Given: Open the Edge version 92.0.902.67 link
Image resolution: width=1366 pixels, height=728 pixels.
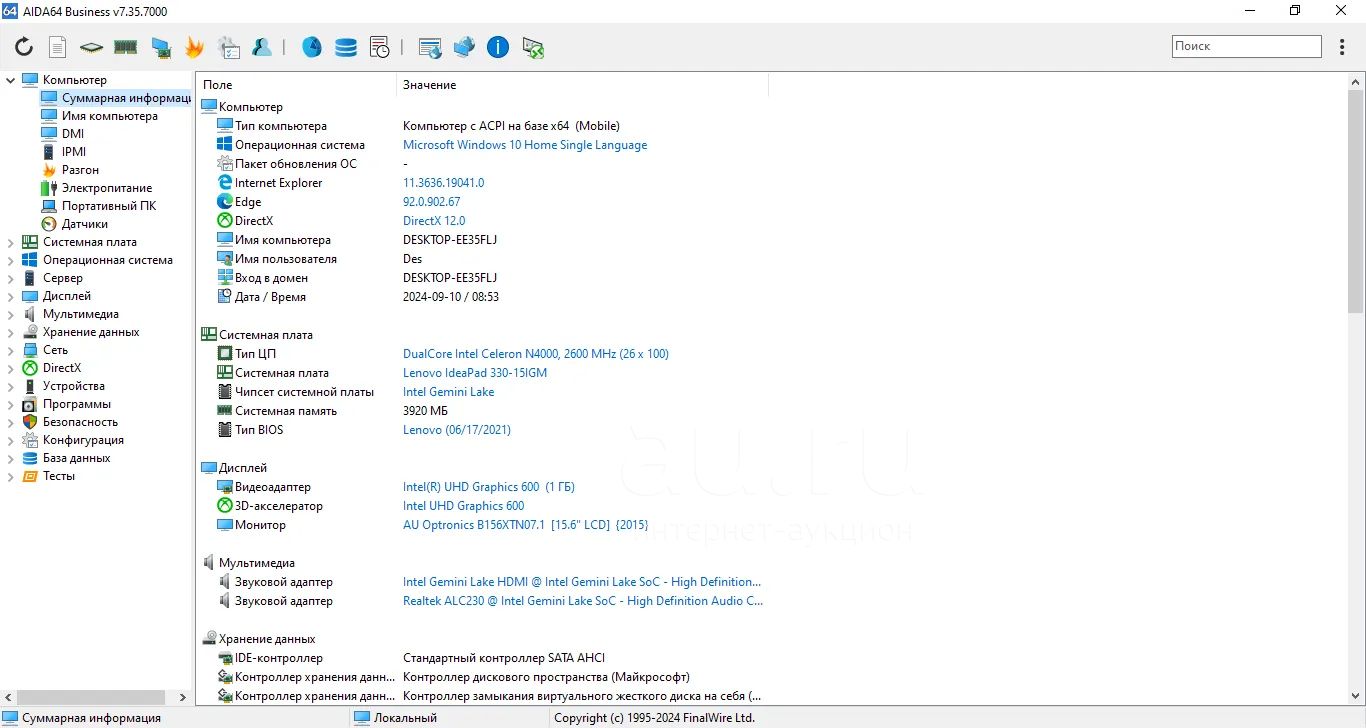Looking at the screenshot, I should click(x=432, y=202).
